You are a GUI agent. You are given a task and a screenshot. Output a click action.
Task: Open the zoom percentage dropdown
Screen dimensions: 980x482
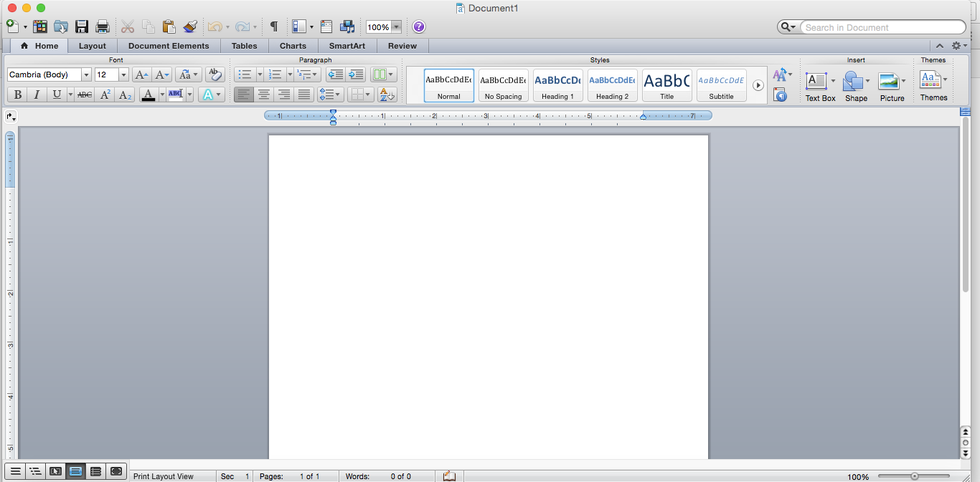click(x=396, y=27)
